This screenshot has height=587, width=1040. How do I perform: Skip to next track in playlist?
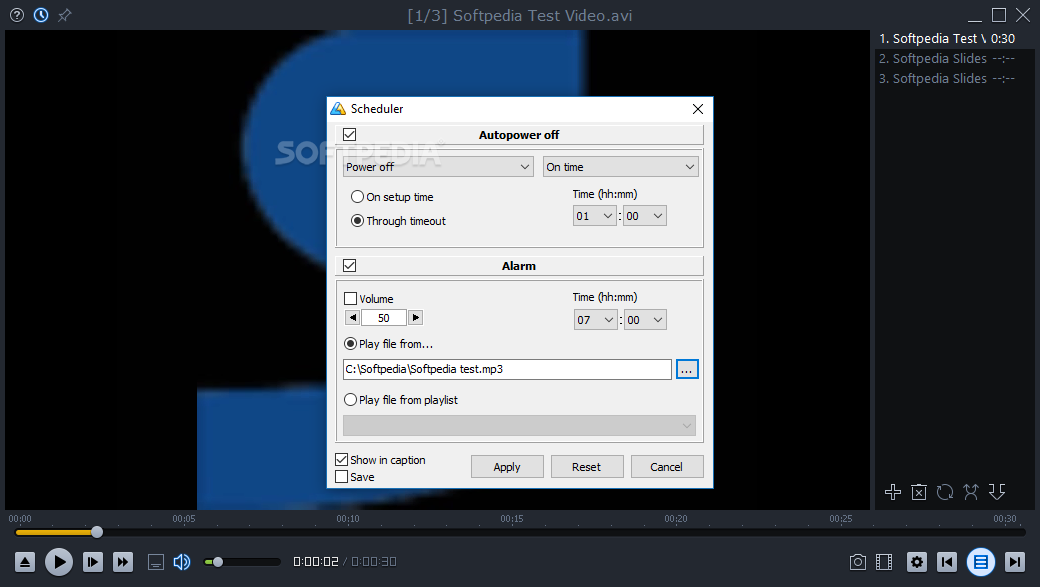[x=1015, y=562]
